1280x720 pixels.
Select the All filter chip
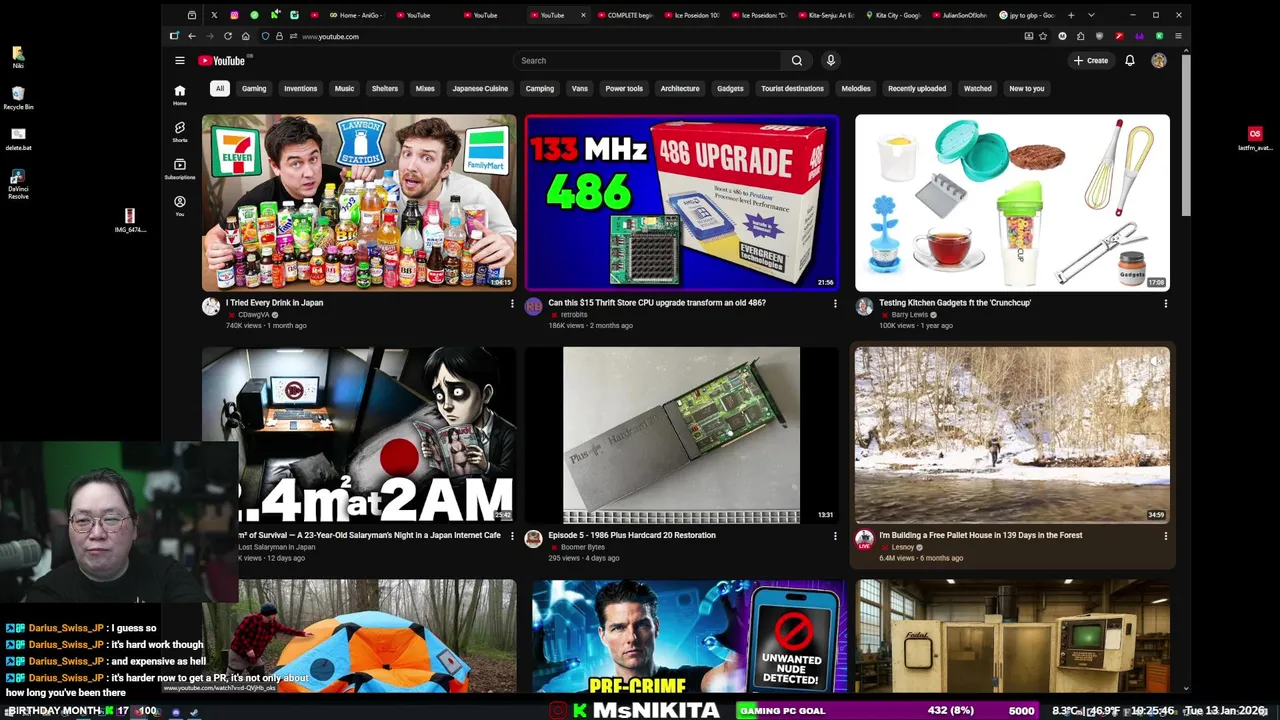pos(219,88)
